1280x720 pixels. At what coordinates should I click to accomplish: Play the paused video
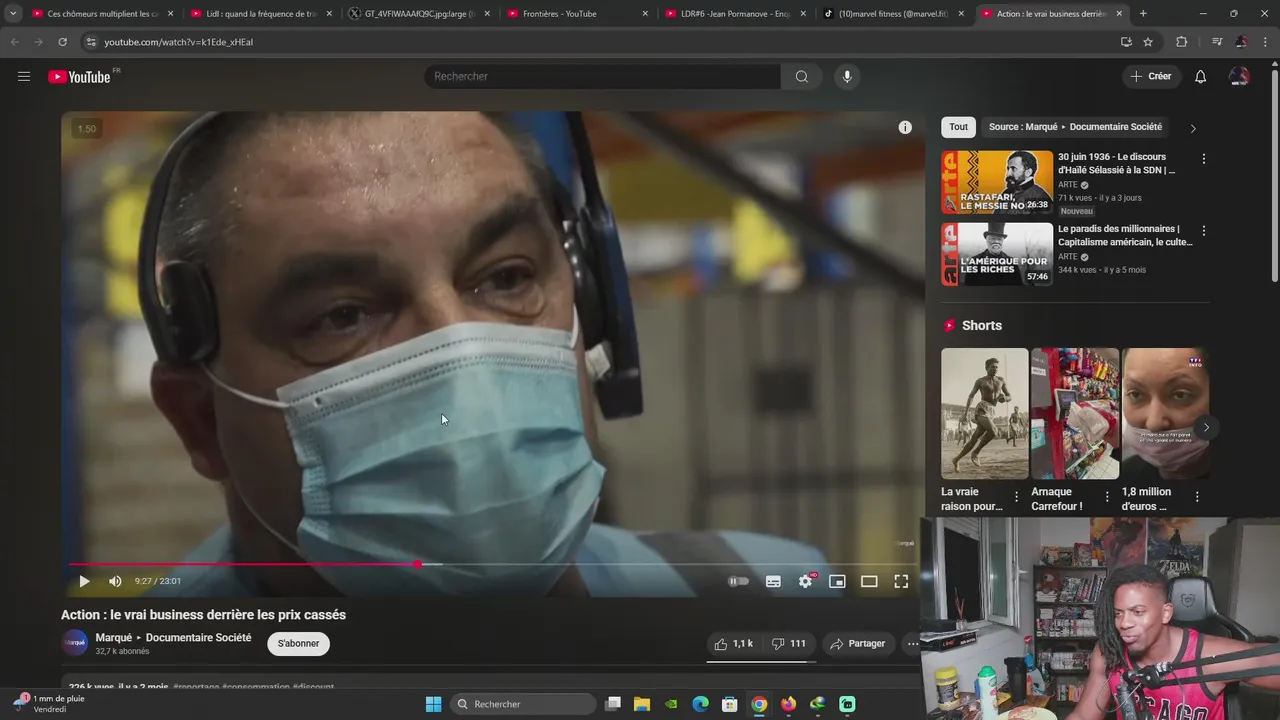(84, 581)
